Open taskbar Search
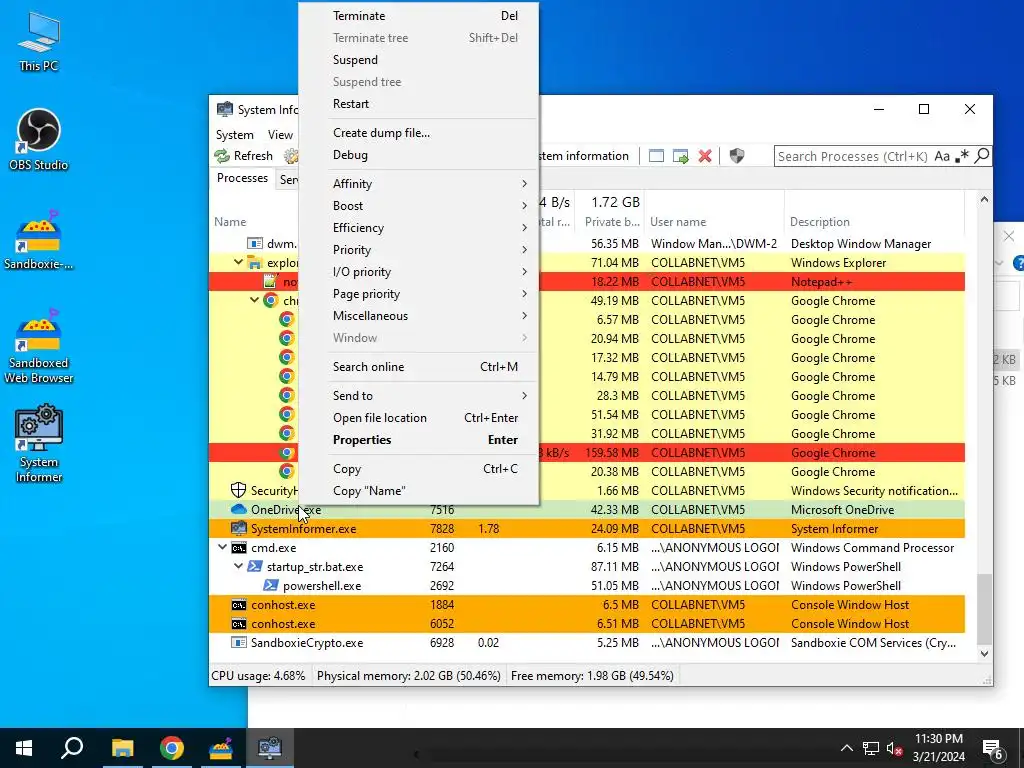This screenshot has height=768, width=1024. 72,748
